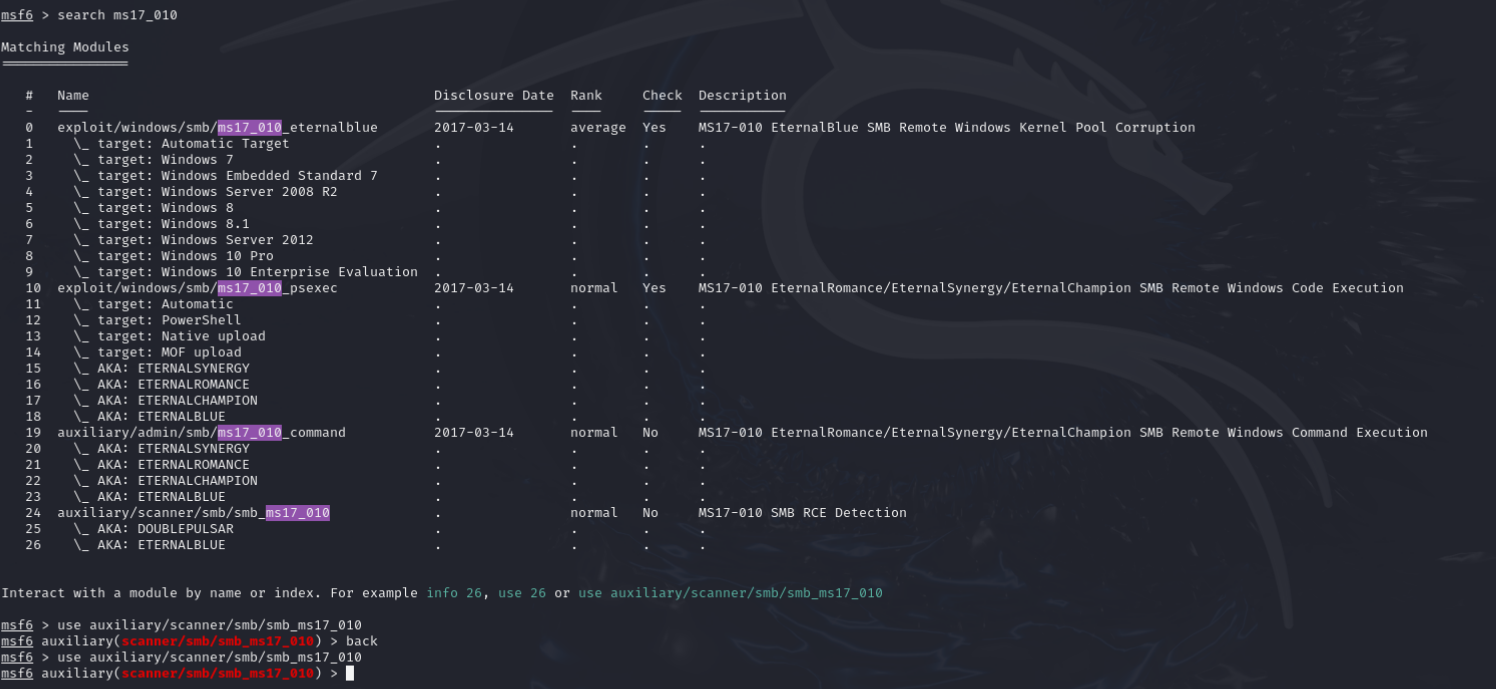Click the 'use 26' example text

coord(522,593)
